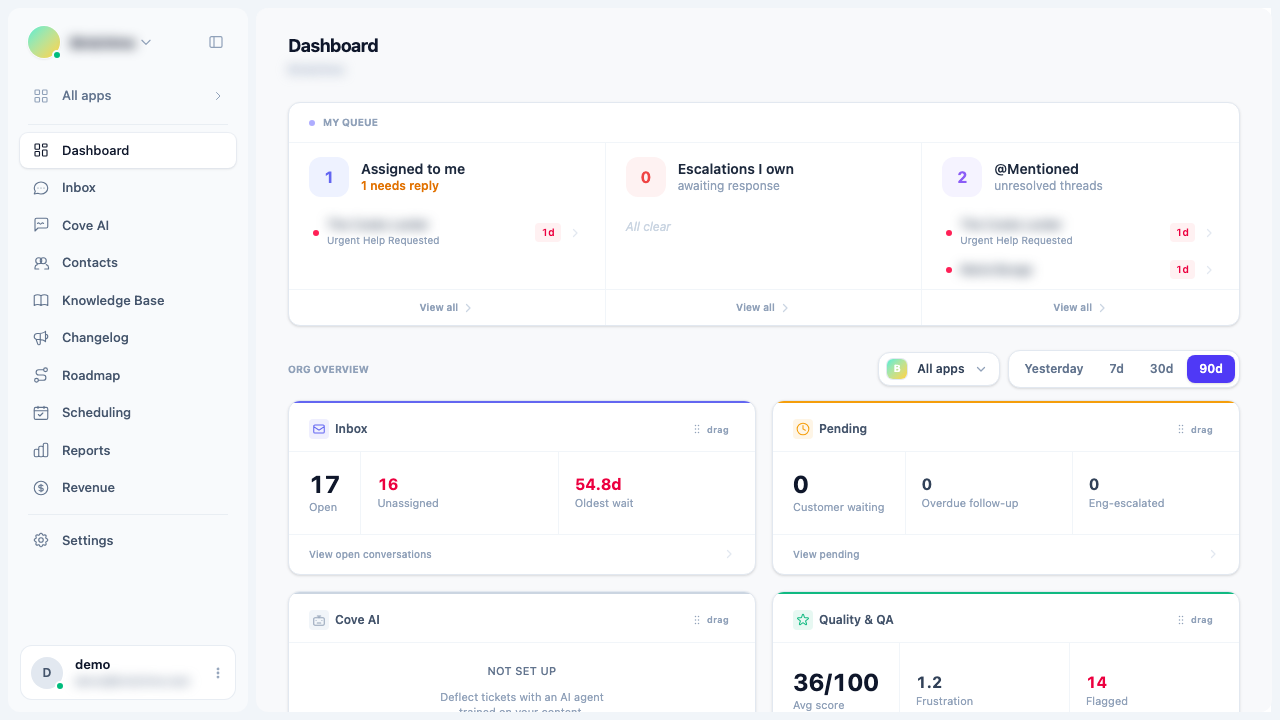Expand the Assigned to me row chevron

coord(575,233)
